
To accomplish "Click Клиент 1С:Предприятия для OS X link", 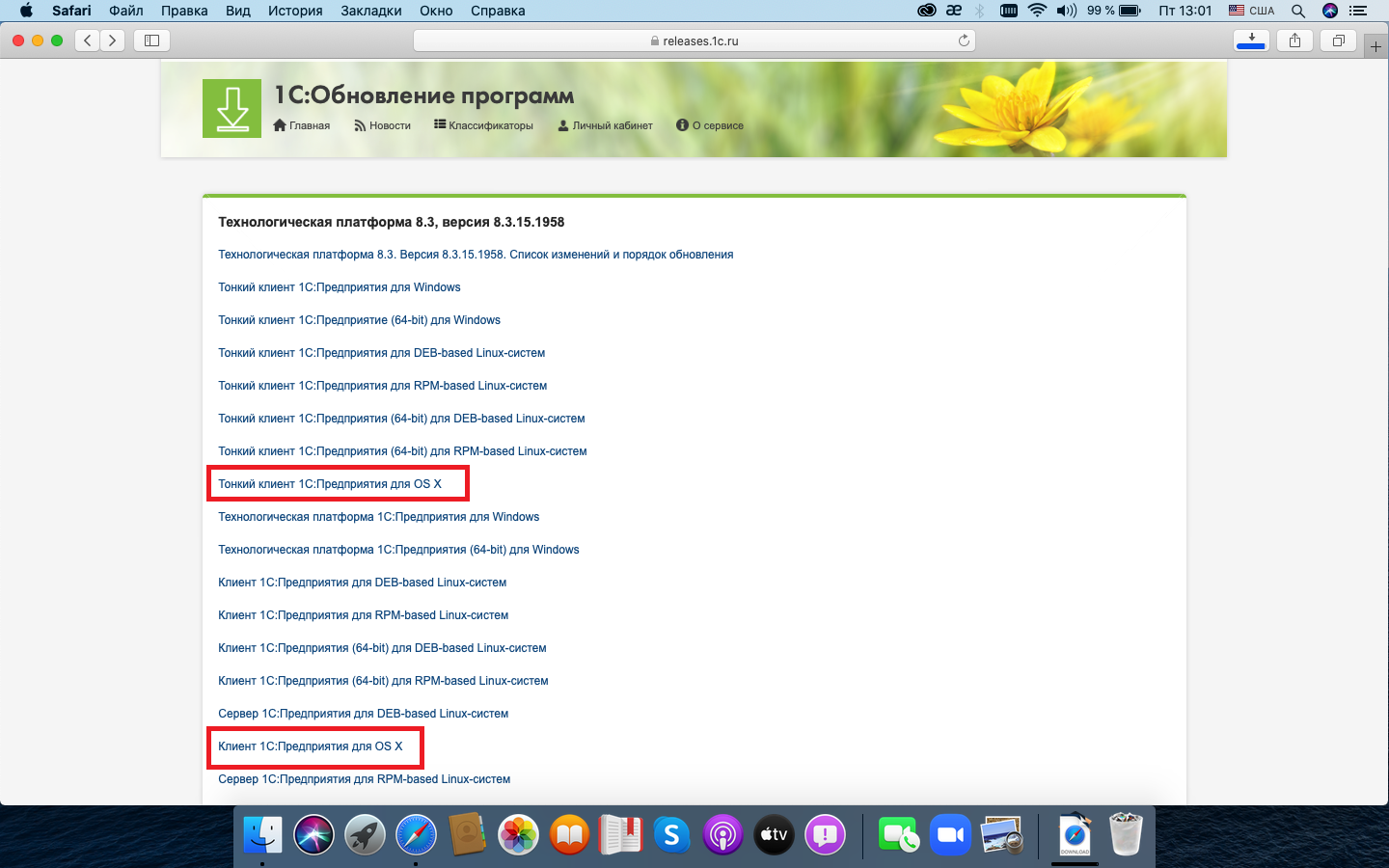I will 311,746.
